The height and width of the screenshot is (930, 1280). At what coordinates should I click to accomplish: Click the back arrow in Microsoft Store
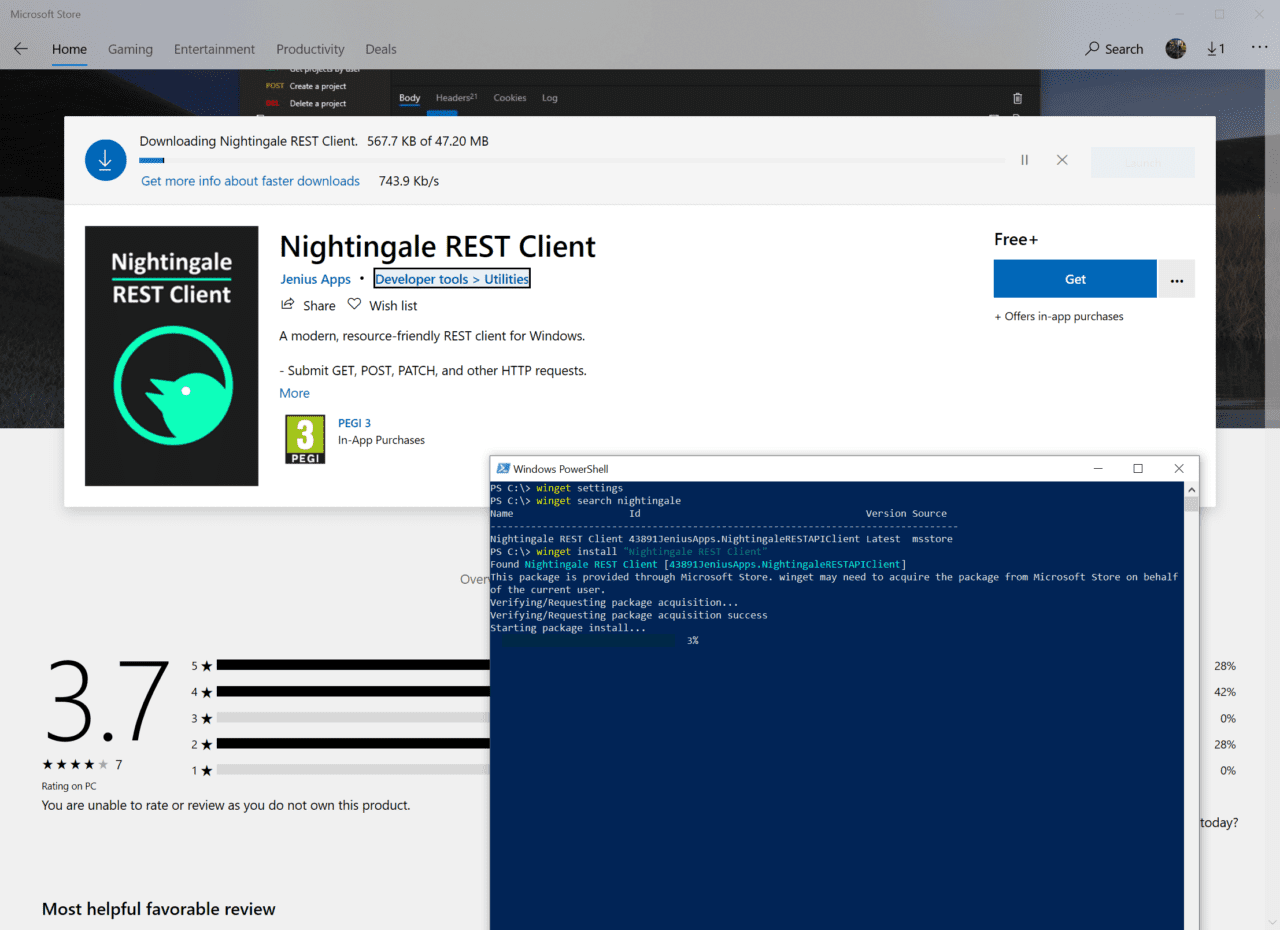(21, 49)
